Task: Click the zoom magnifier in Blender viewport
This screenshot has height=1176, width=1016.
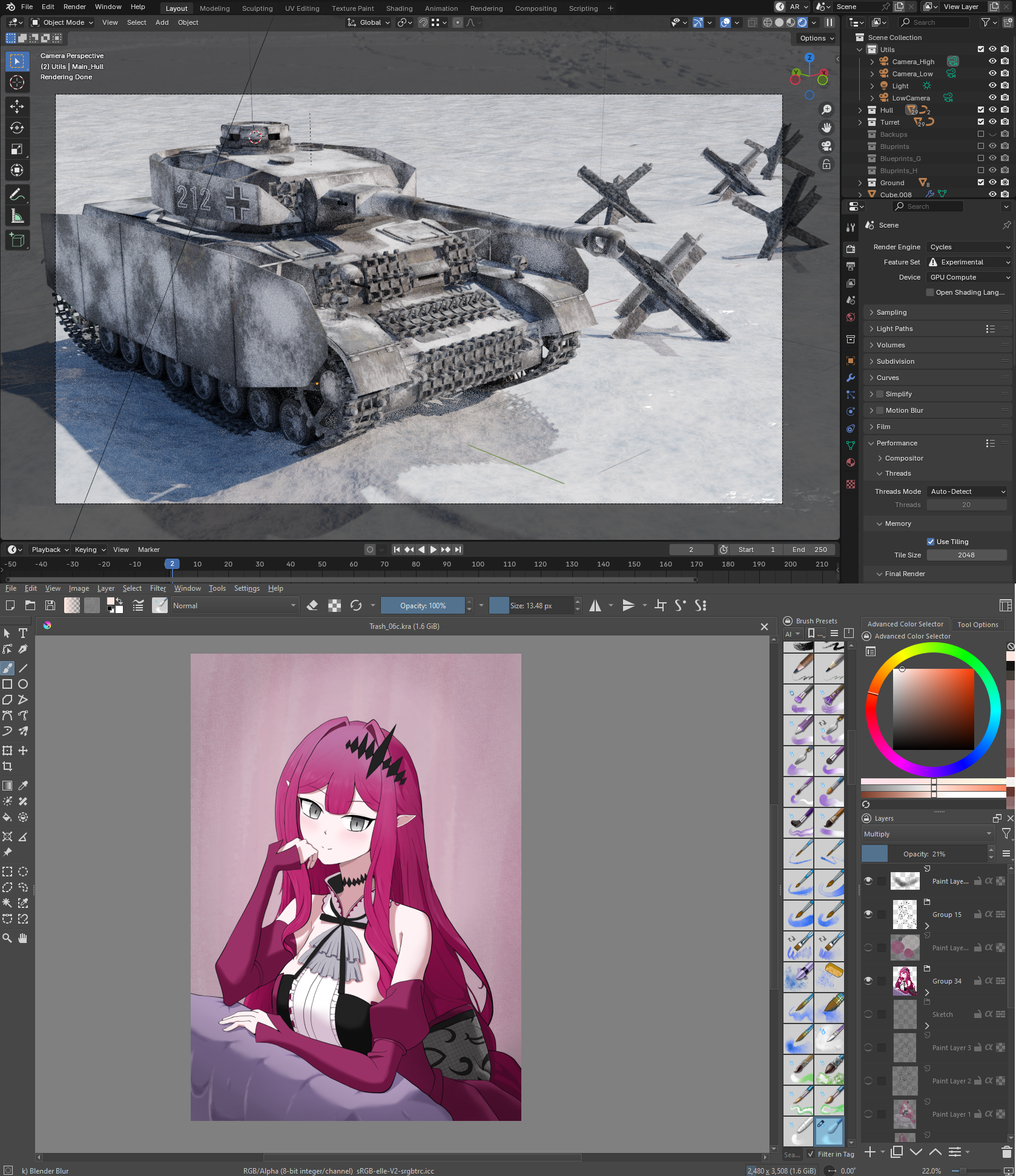Action: [826, 110]
